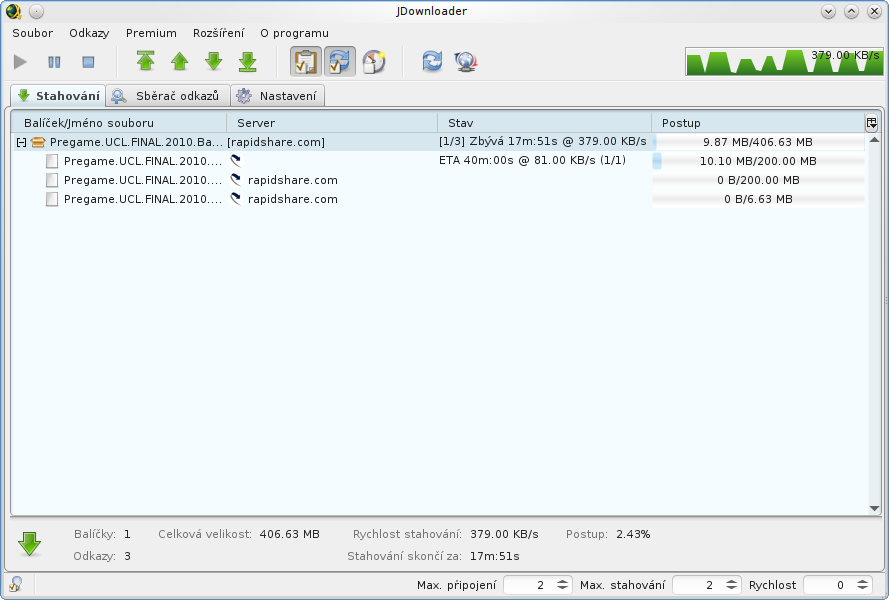Viewport: 889px width, 600px height.
Task: Select the package row Pregame.UCL.FINAL.2010.Ba...
Action: [x=438, y=142]
